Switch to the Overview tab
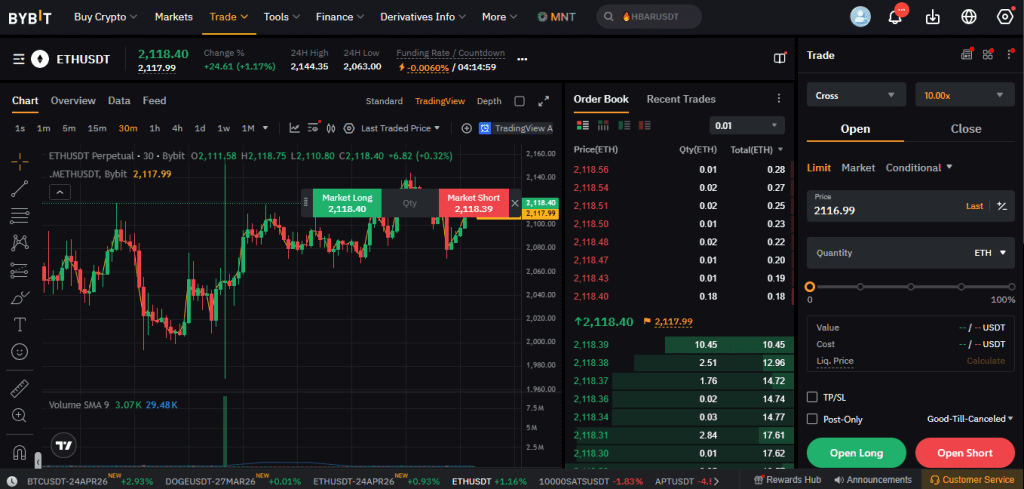The image size is (1024, 489). 73,101
